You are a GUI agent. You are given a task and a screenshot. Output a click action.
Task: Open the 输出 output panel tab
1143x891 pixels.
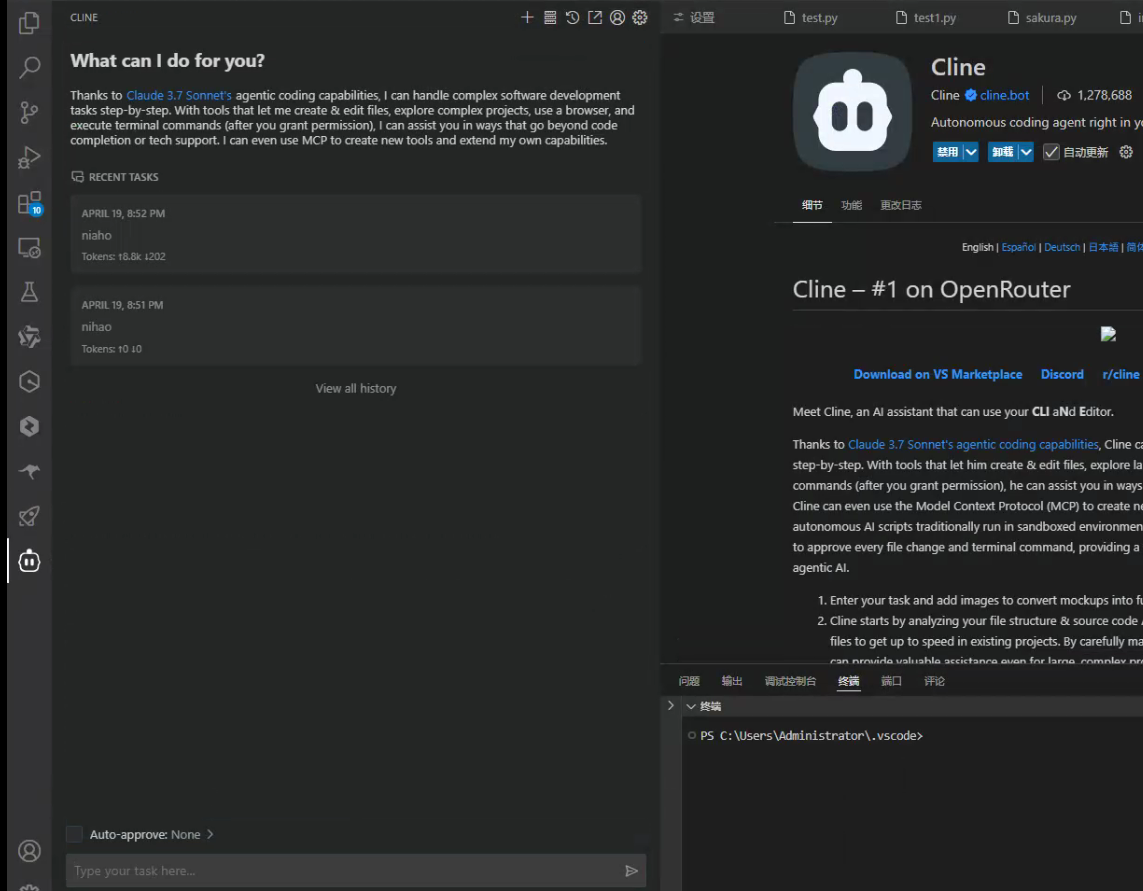pos(732,681)
